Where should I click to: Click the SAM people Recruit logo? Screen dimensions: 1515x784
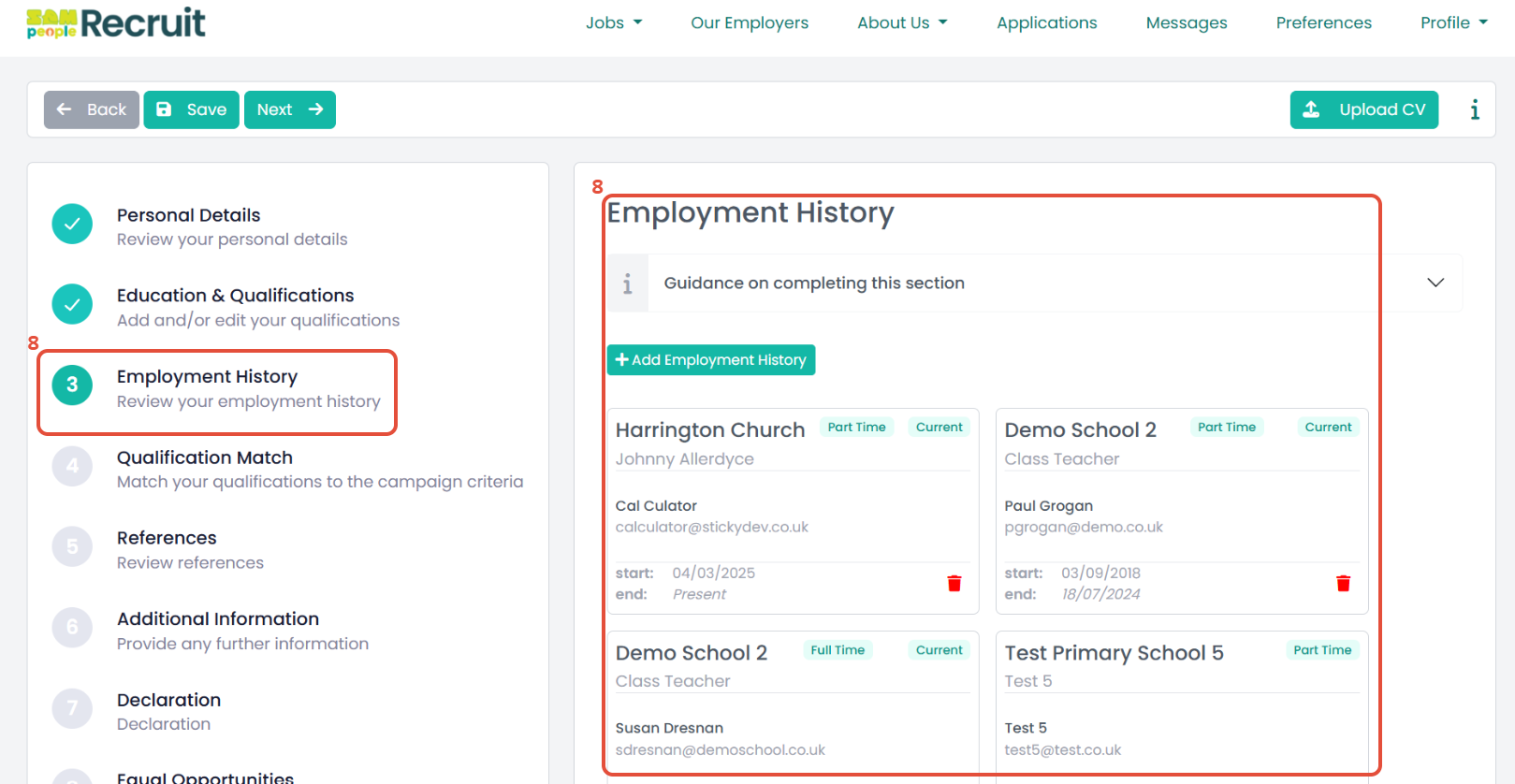click(116, 23)
